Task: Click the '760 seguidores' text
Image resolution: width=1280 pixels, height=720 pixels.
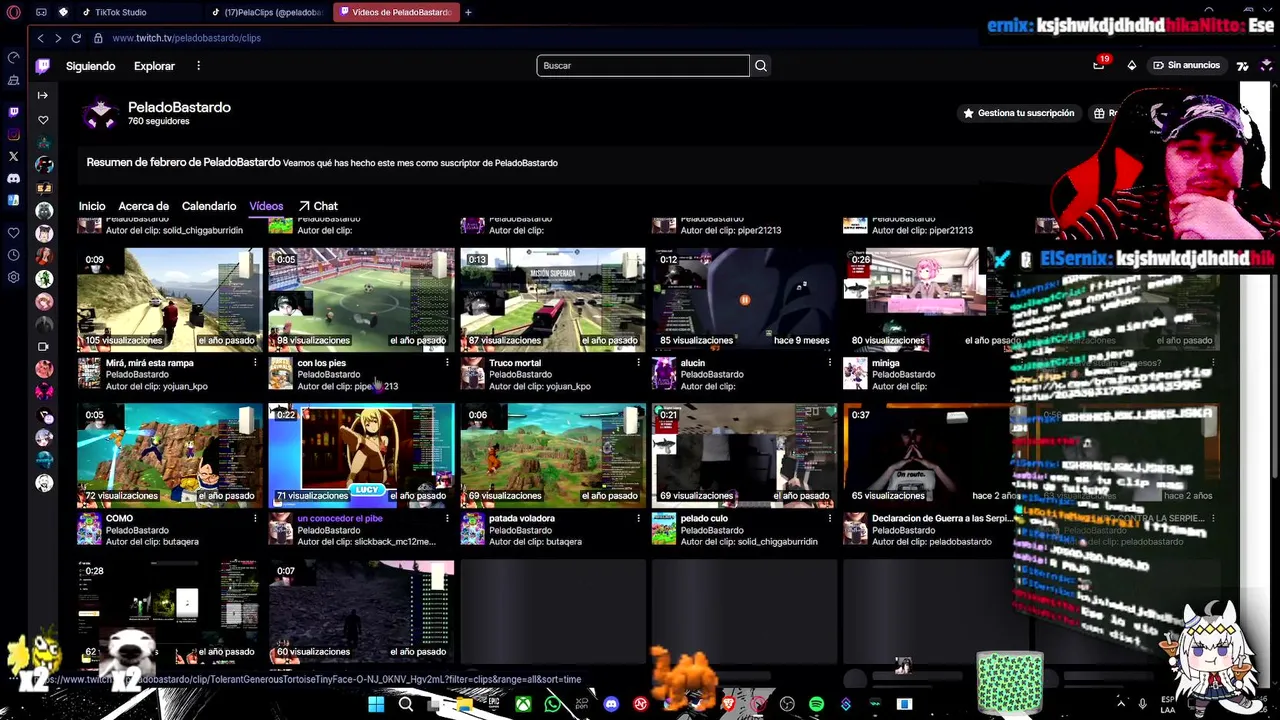Action: tap(158, 122)
